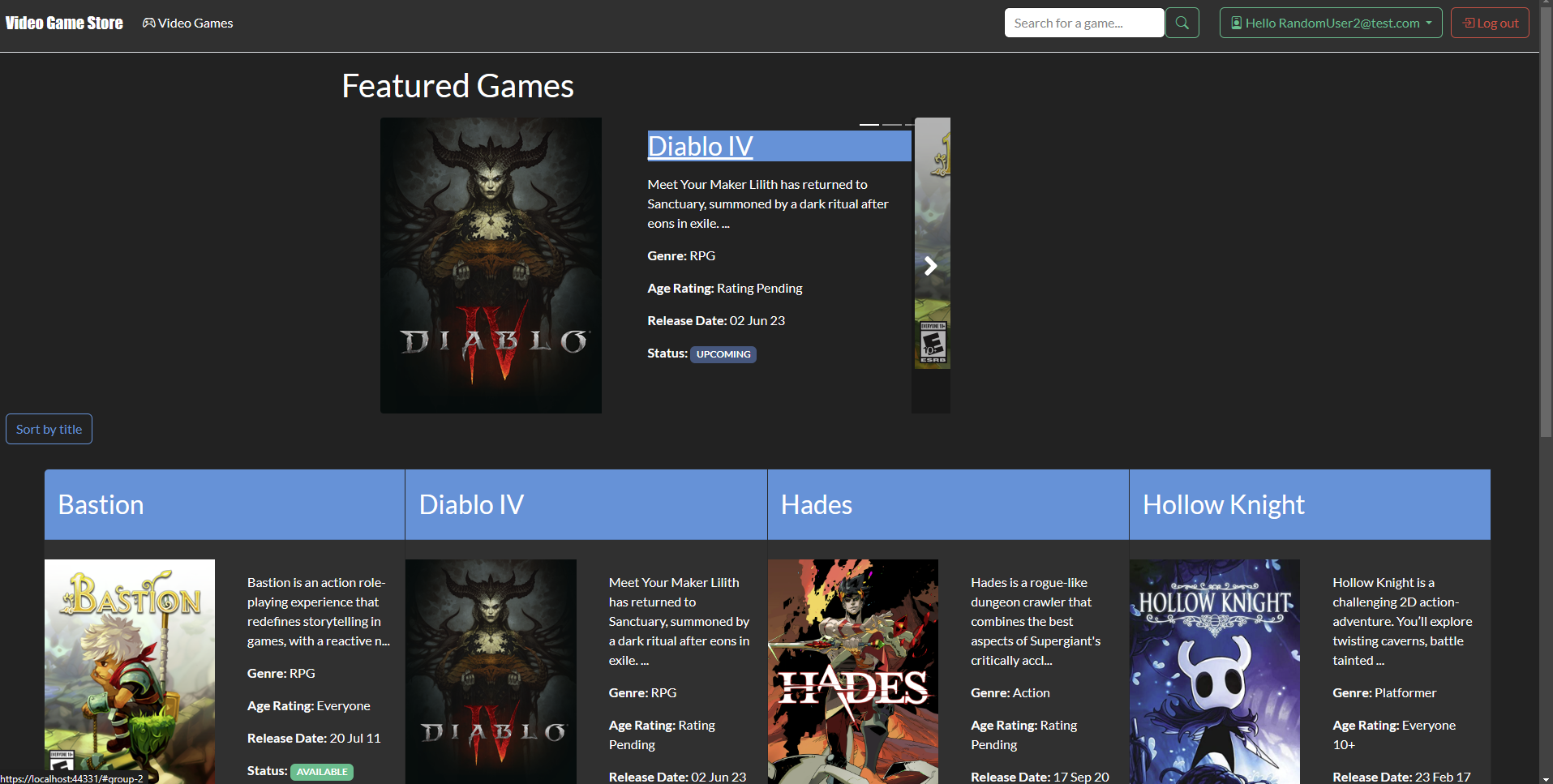The image size is (1553, 784).
Task: Click the Log out button
Action: tap(1490, 23)
